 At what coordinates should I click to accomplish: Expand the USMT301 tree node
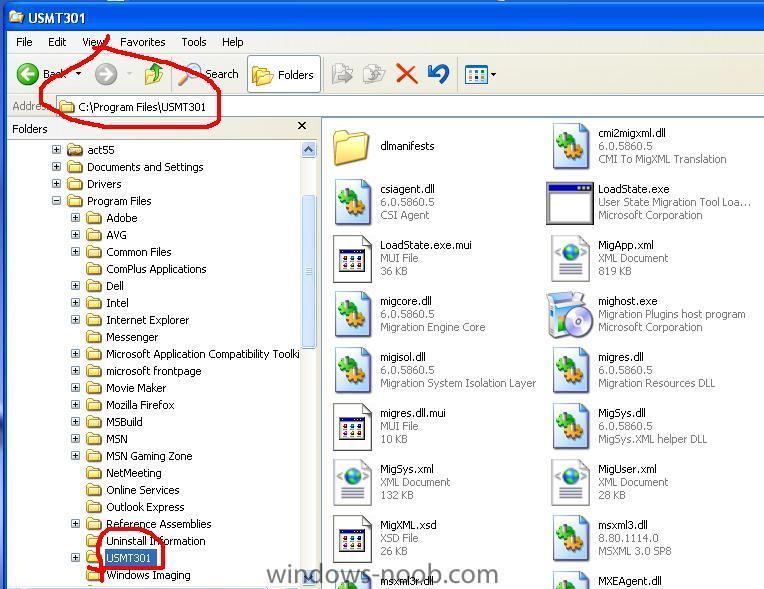click(x=76, y=557)
